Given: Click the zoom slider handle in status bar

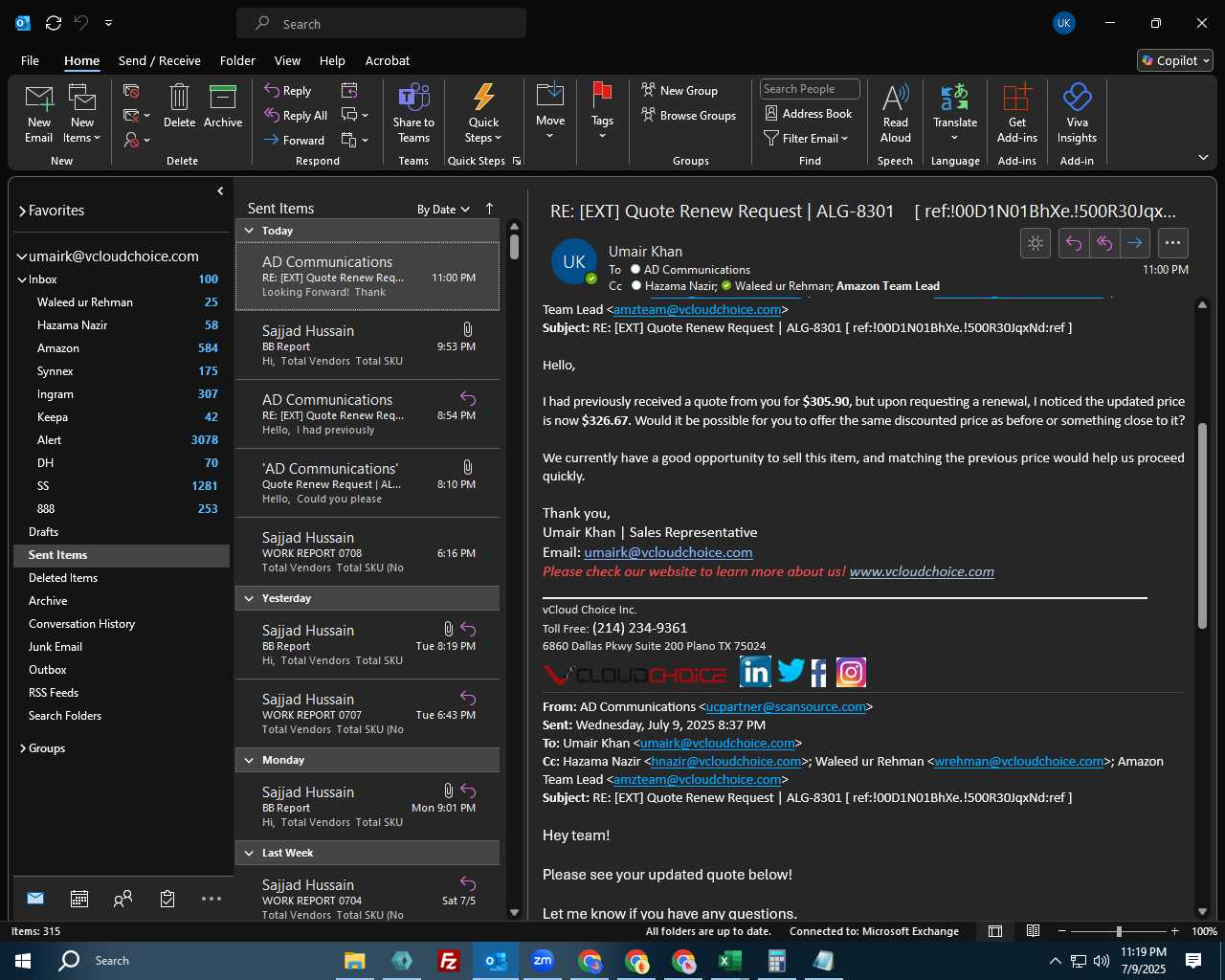Looking at the screenshot, I should click(x=1119, y=931).
